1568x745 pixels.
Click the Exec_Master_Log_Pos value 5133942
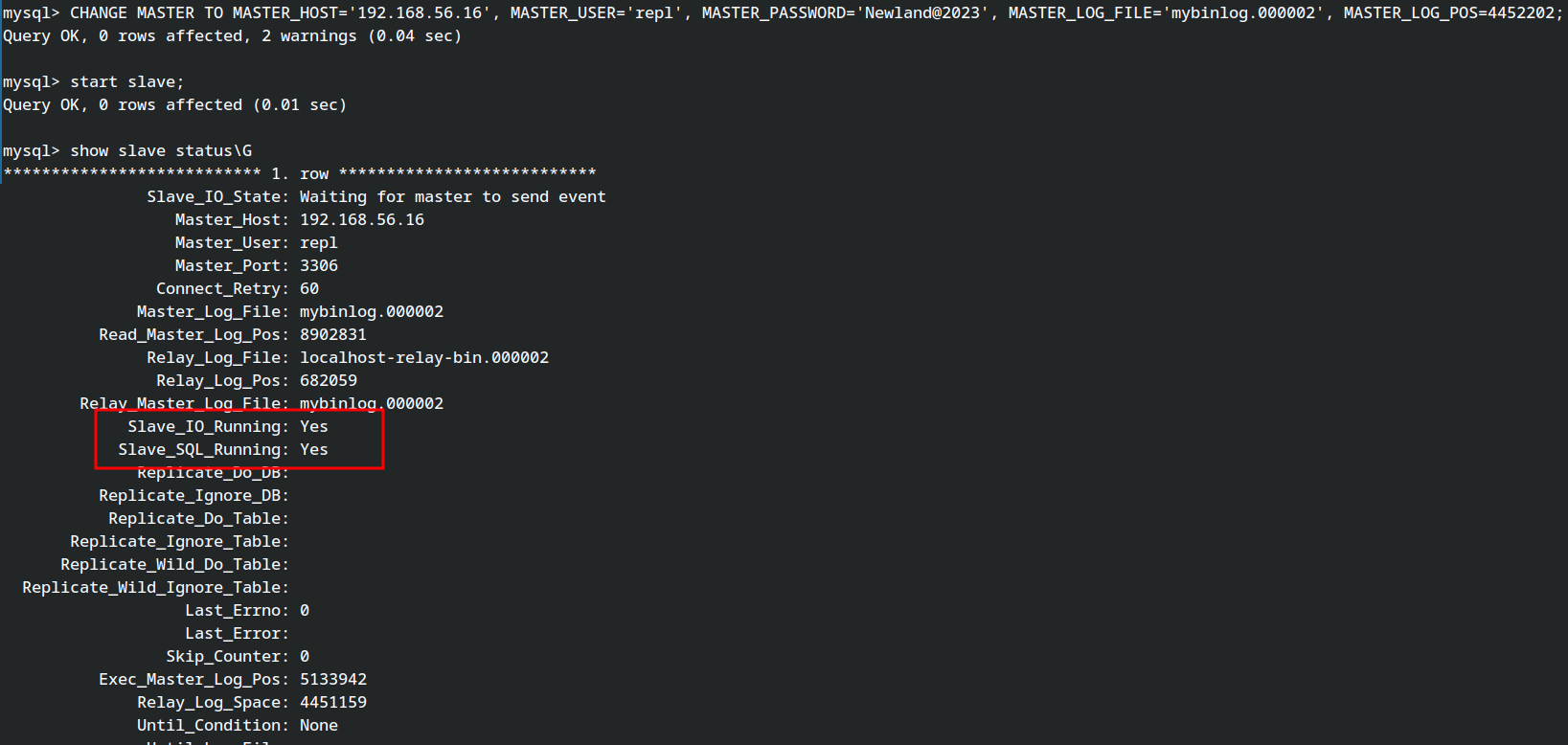333,680
